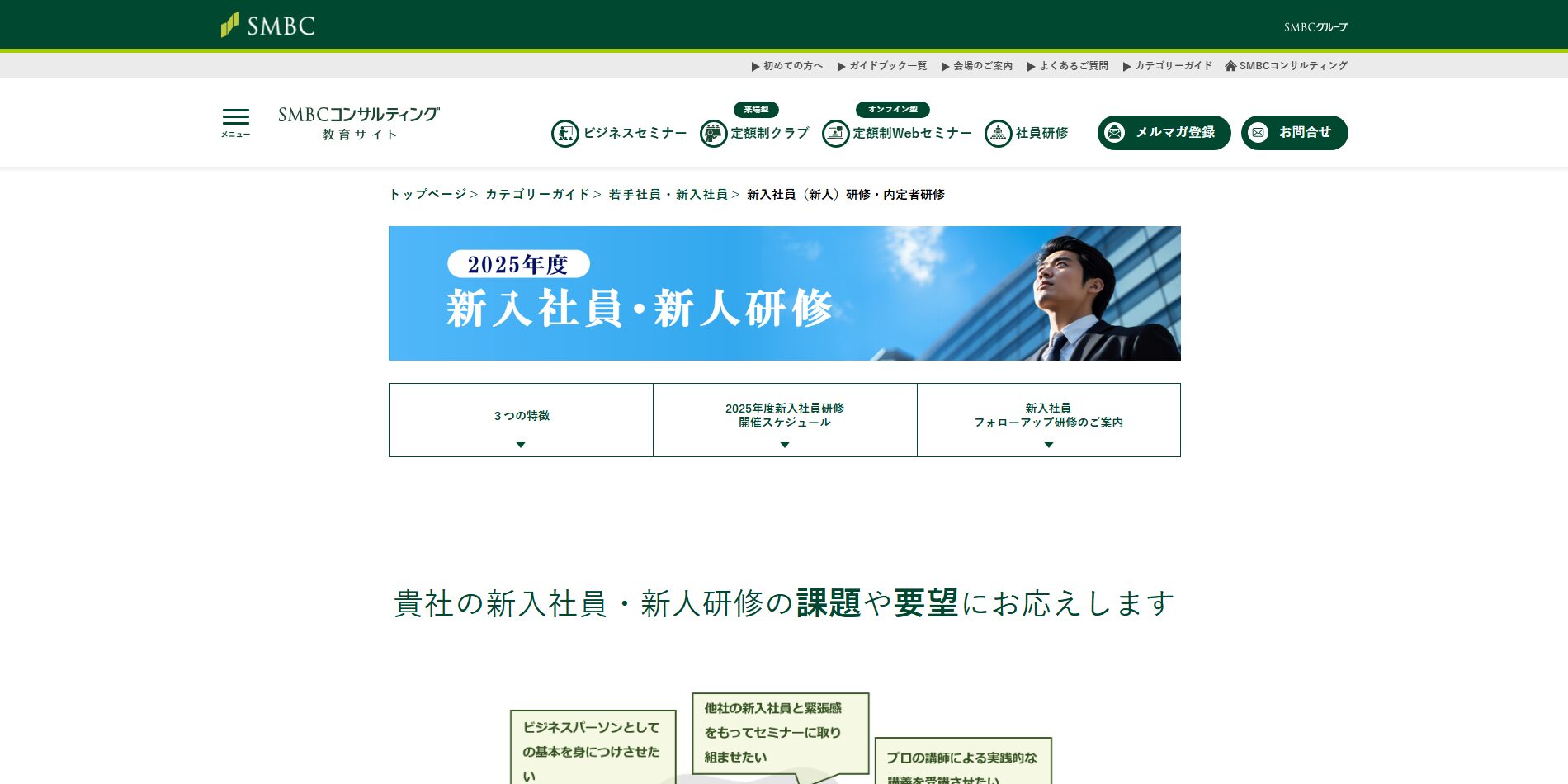Click the home icon beside SMBCコンサルティング
The height and width of the screenshot is (784, 1568).
coord(1230,66)
